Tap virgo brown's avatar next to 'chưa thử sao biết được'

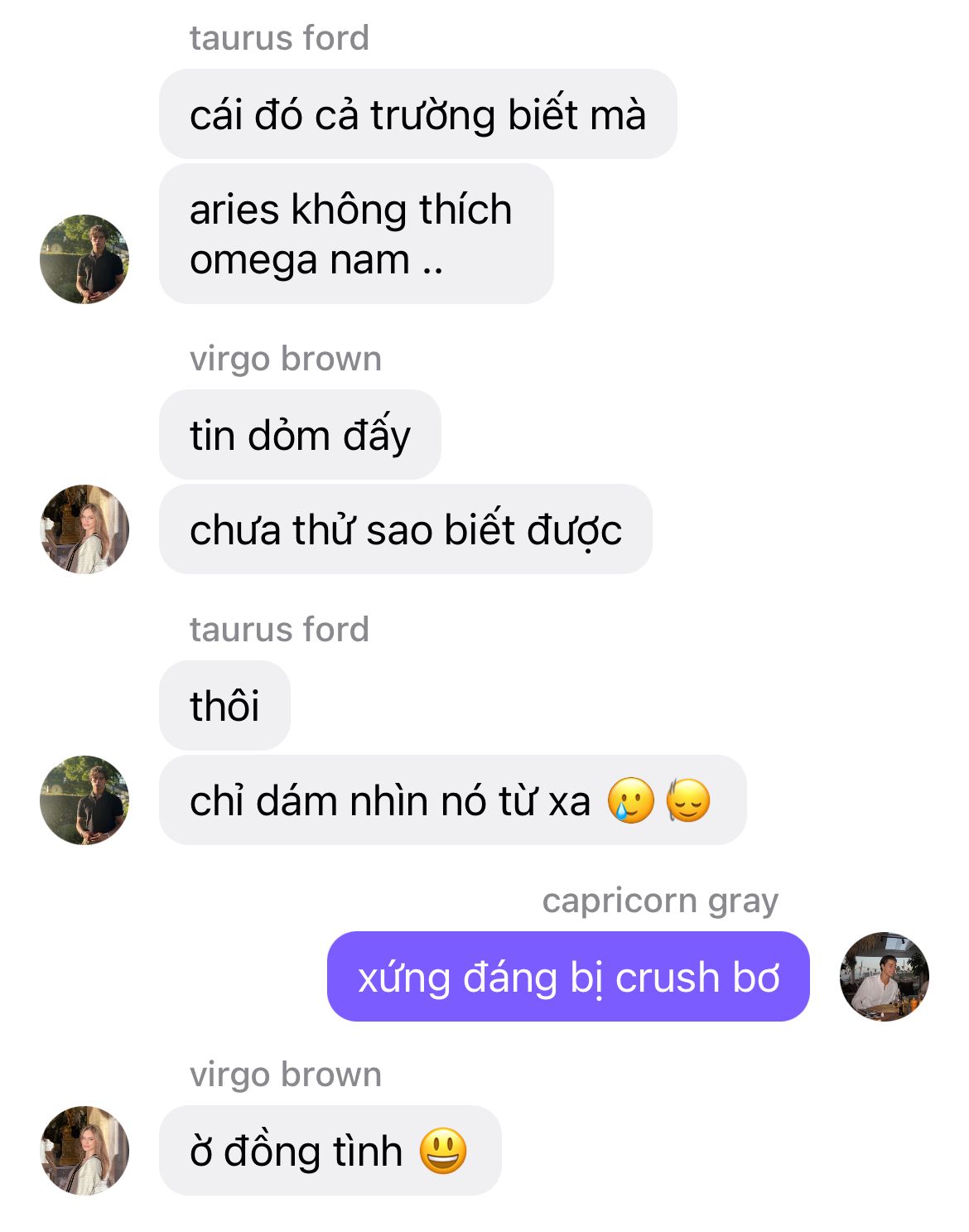tap(84, 529)
